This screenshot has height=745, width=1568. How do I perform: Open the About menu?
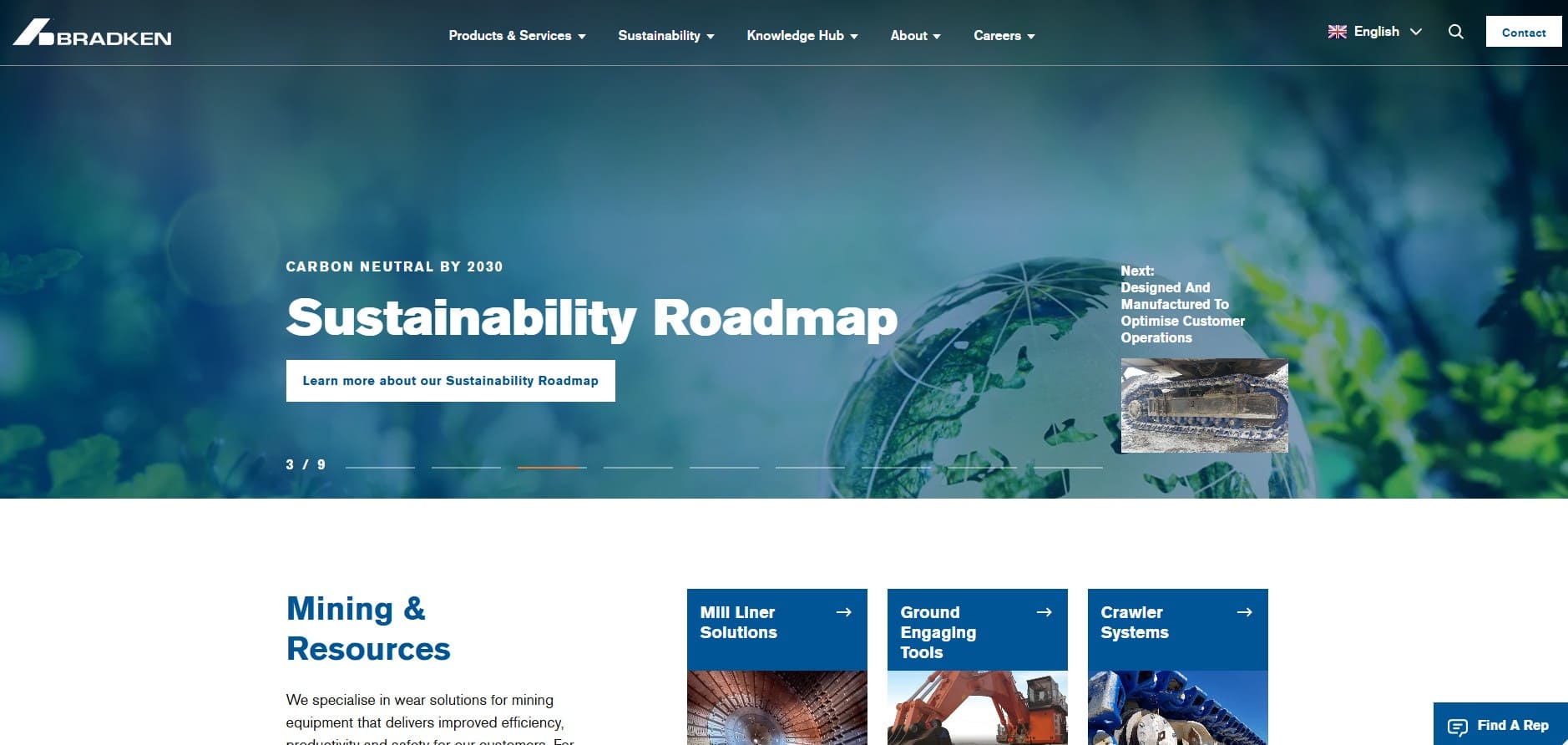pos(916,35)
